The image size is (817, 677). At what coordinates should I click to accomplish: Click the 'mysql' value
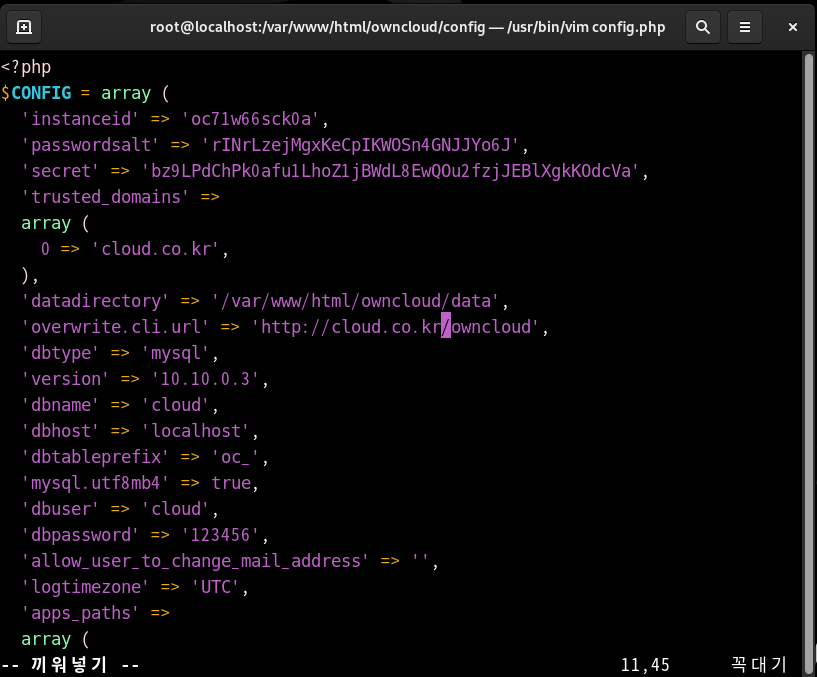pos(176,353)
